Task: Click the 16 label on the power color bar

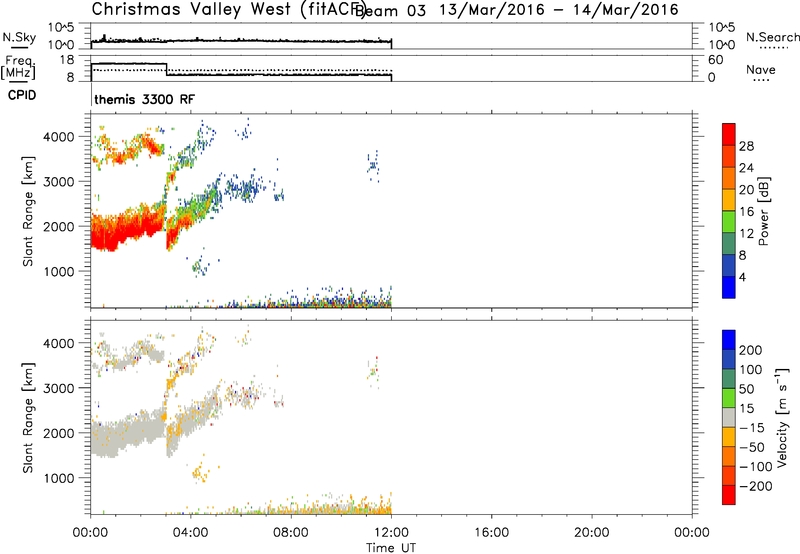Action: point(746,212)
